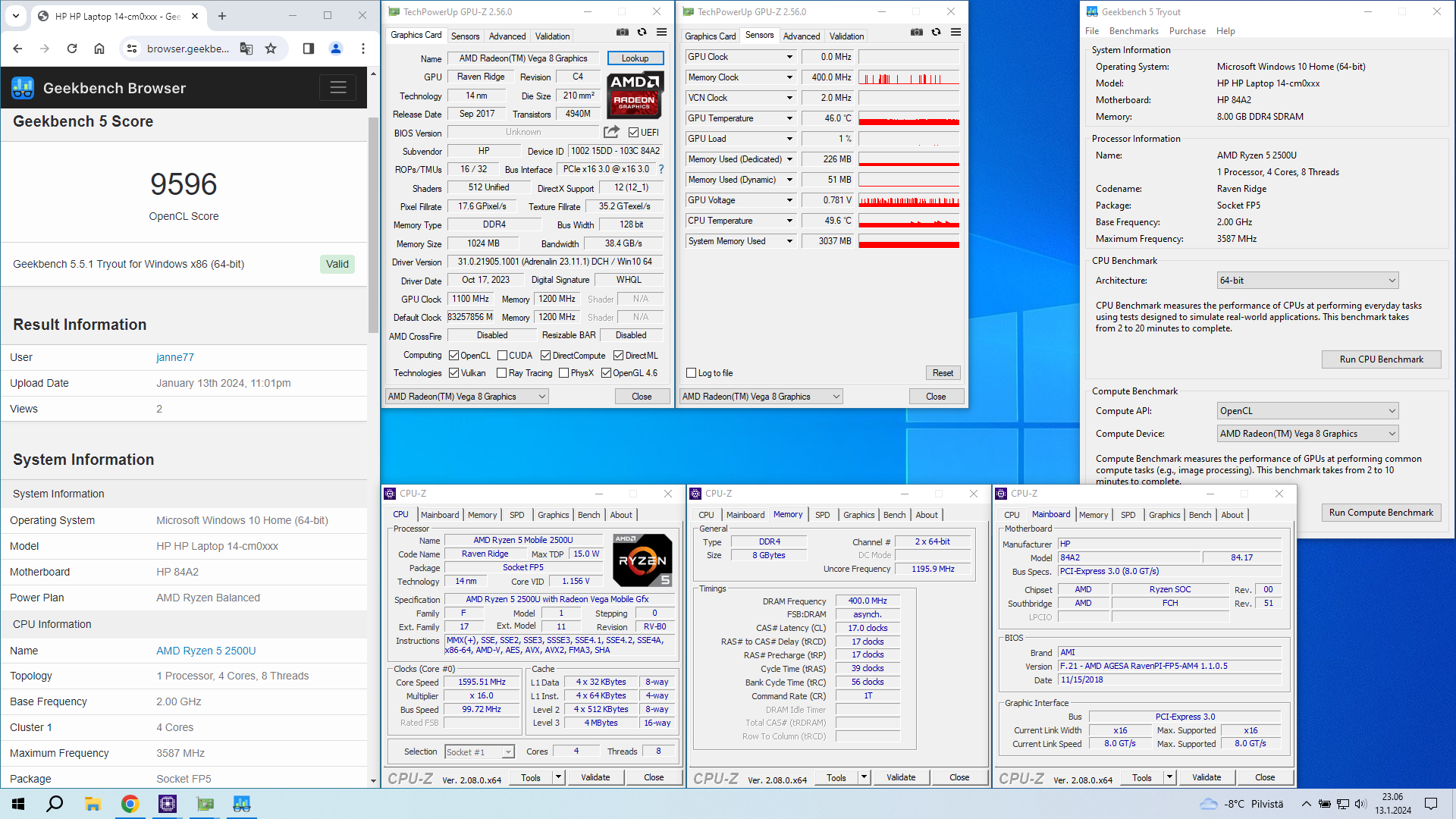Open the notification center icon in system tray
The height and width of the screenshot is (819, 1456).
1431,804
